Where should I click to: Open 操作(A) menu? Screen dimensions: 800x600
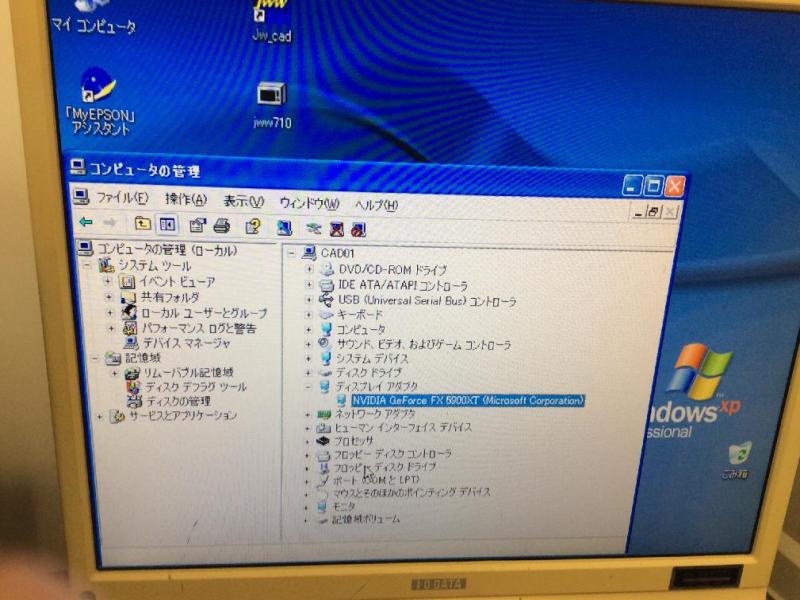186,199
